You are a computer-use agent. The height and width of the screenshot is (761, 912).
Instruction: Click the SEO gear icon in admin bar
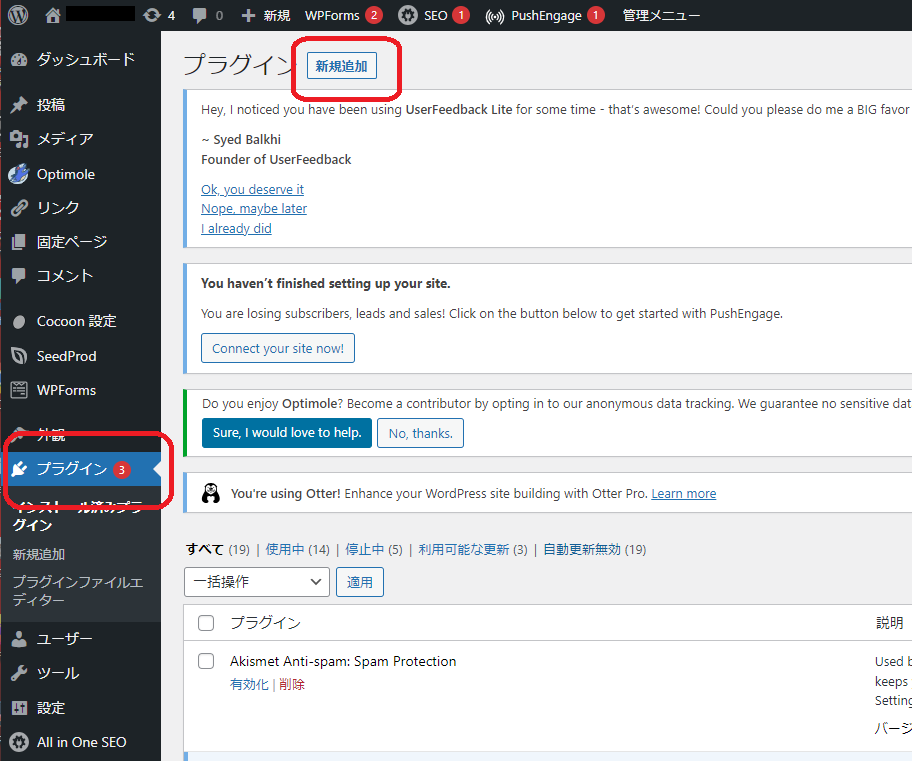click(408, 15)
